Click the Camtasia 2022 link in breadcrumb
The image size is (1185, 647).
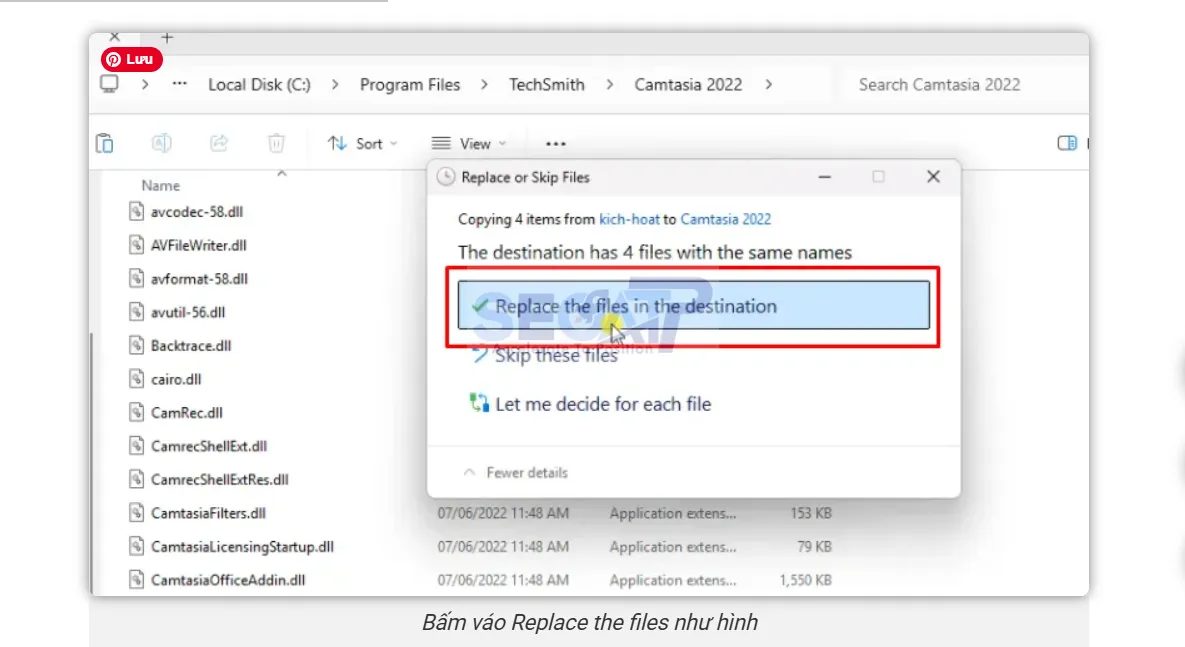pyautogui.click(x=688, y=85)
